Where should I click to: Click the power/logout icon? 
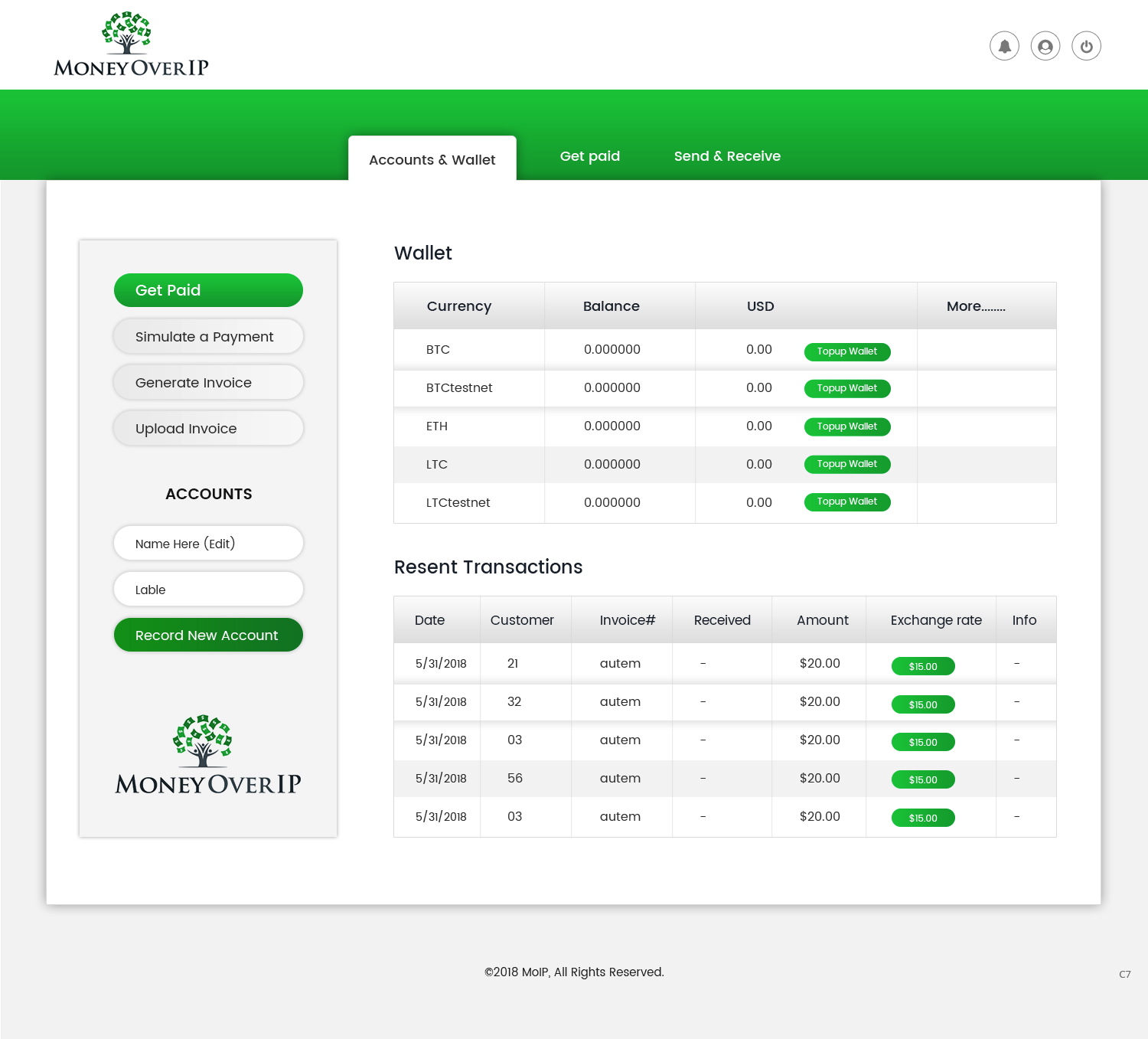pos(1086,46)
